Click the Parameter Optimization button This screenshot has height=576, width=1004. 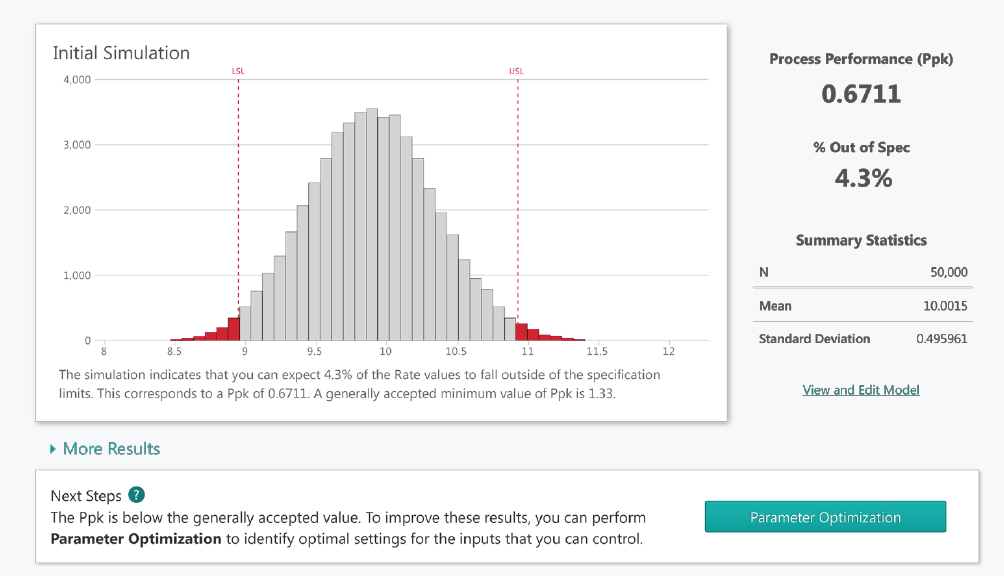(825, 517)
